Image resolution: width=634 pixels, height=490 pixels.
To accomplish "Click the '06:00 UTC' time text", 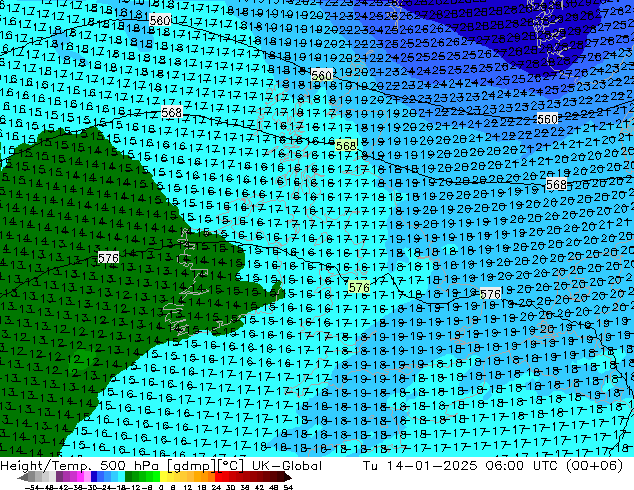I will 522,466.
